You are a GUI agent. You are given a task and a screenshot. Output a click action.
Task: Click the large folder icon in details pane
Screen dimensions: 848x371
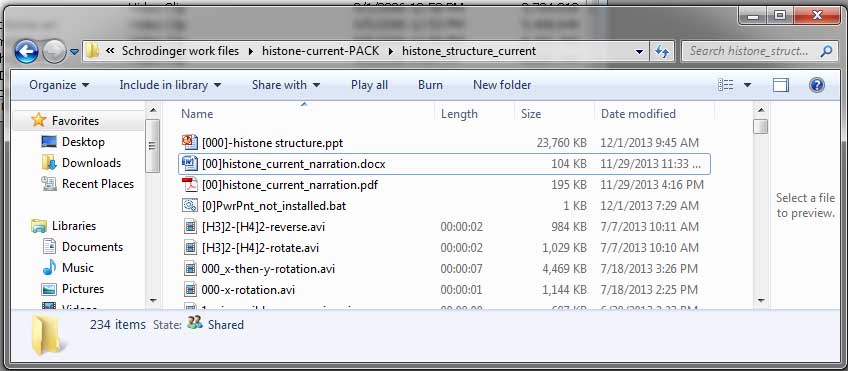49,336
